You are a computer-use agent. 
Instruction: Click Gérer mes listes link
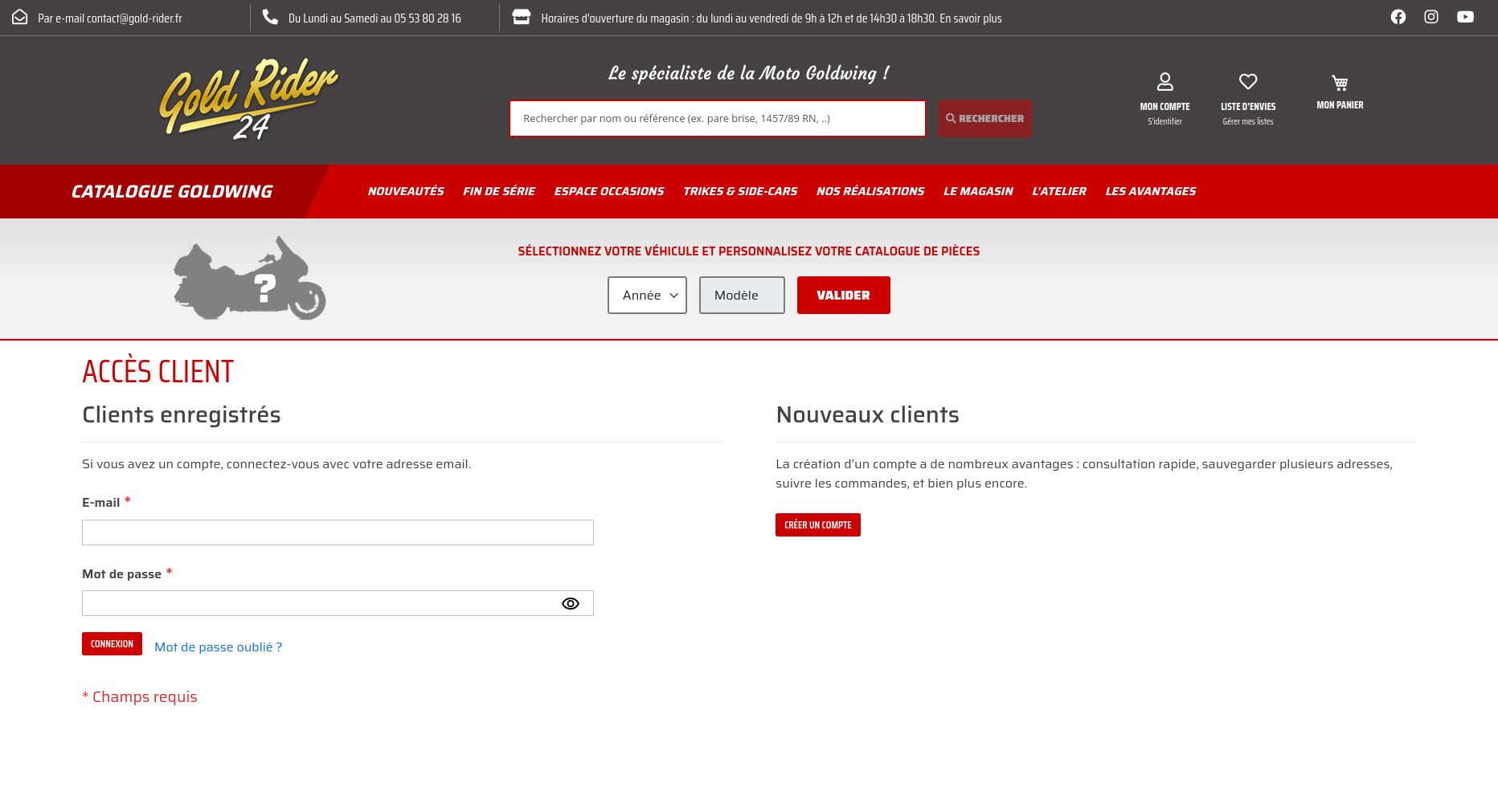(1248, 122)
